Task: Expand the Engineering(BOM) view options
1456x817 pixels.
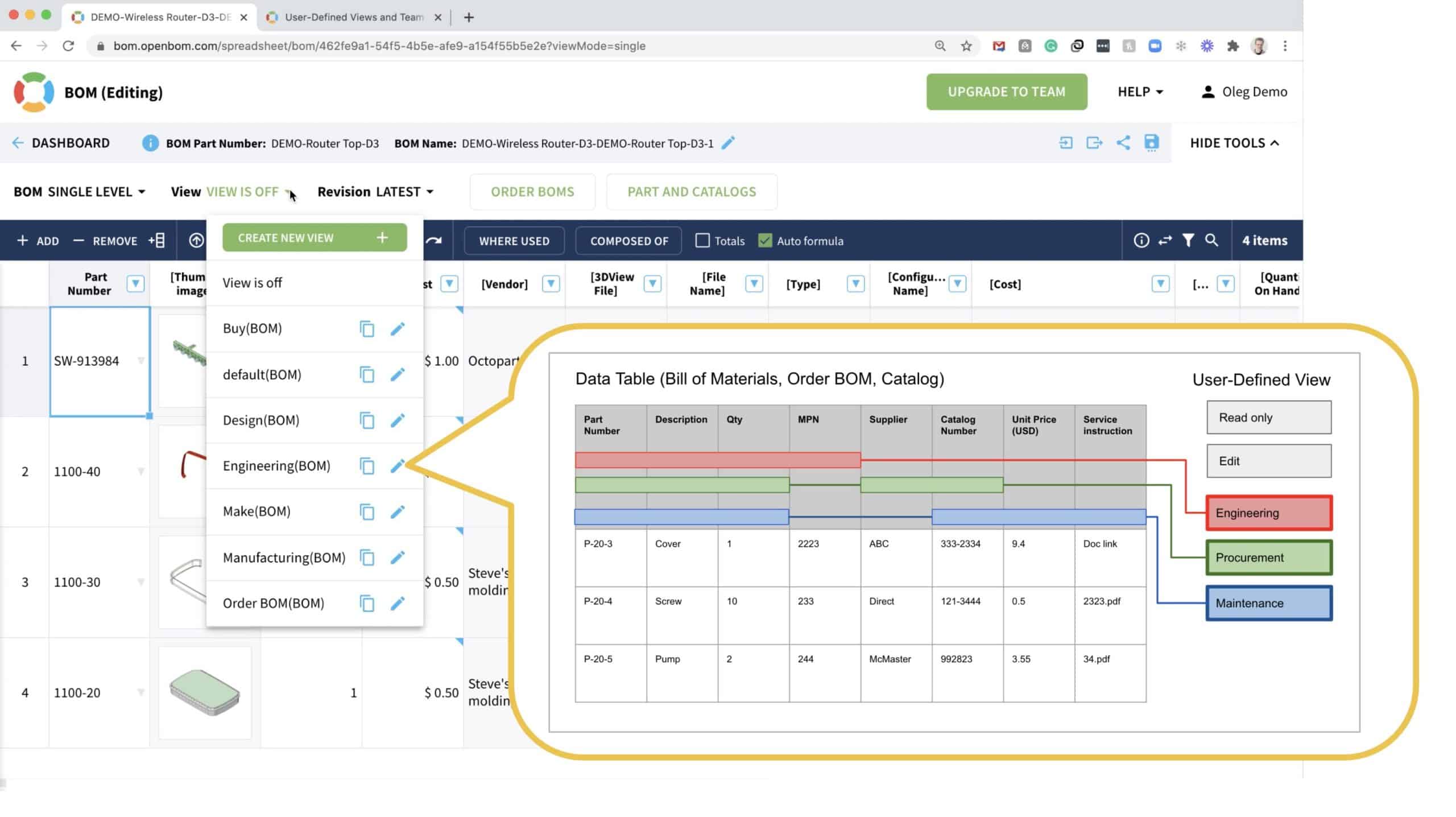Action: pos(398,465)
